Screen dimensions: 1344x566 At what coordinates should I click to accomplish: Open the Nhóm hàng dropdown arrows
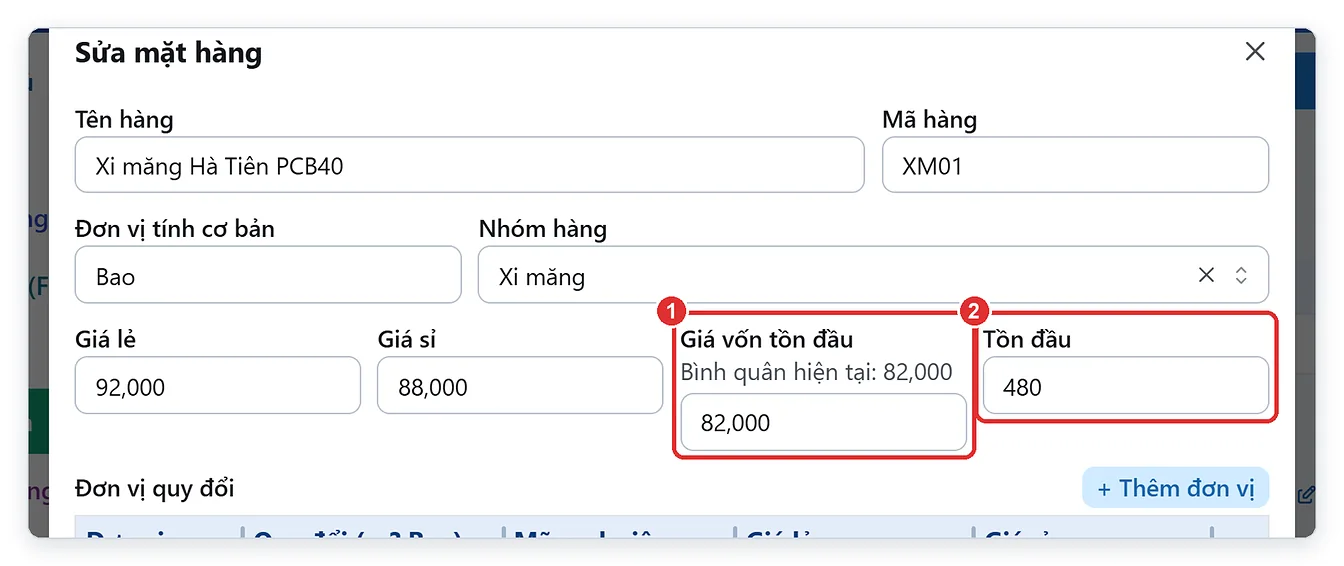tap(1241, 275)
